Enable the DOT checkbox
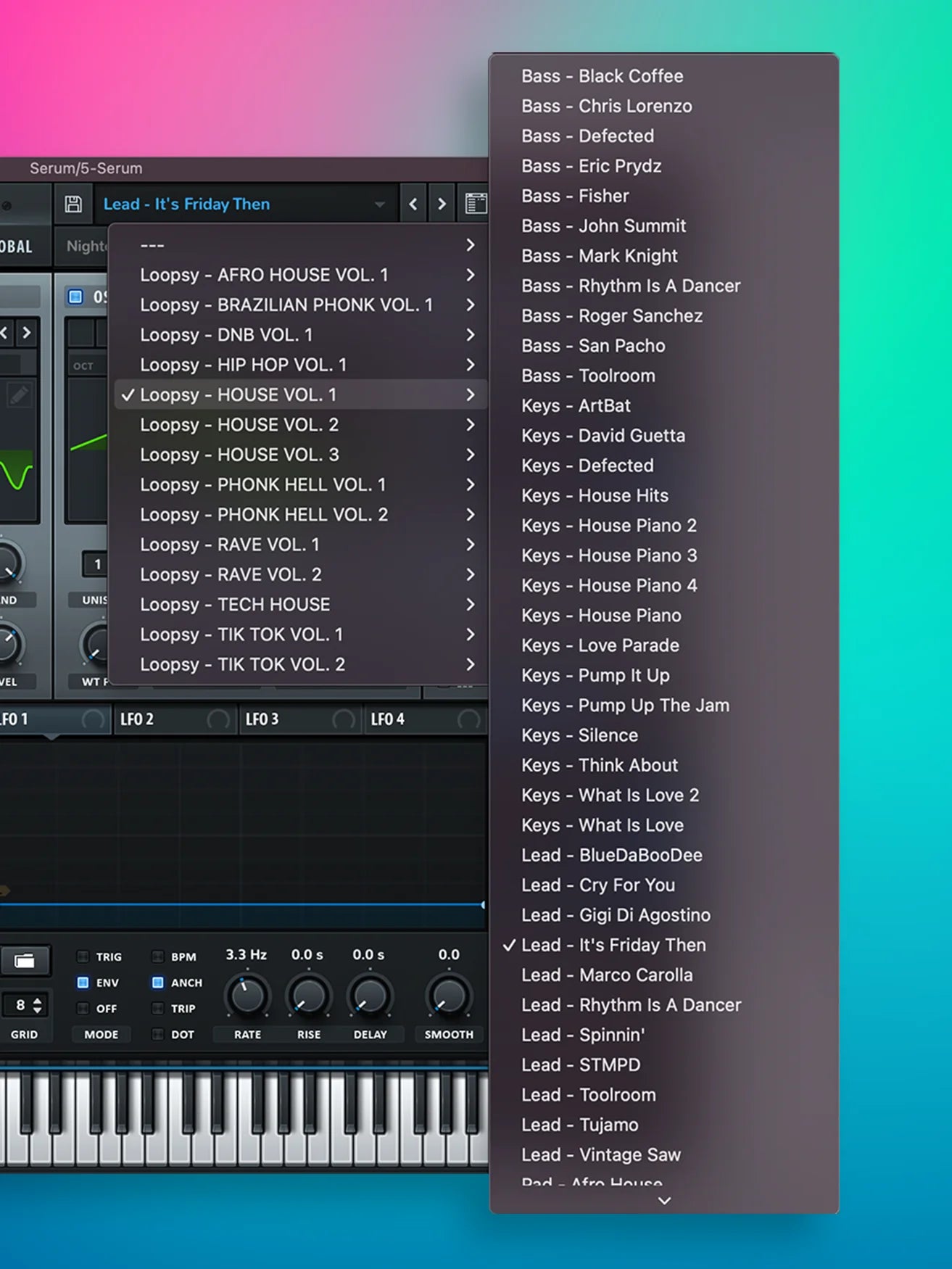Screen dimensions: 952x1269 coord(157,1035)
